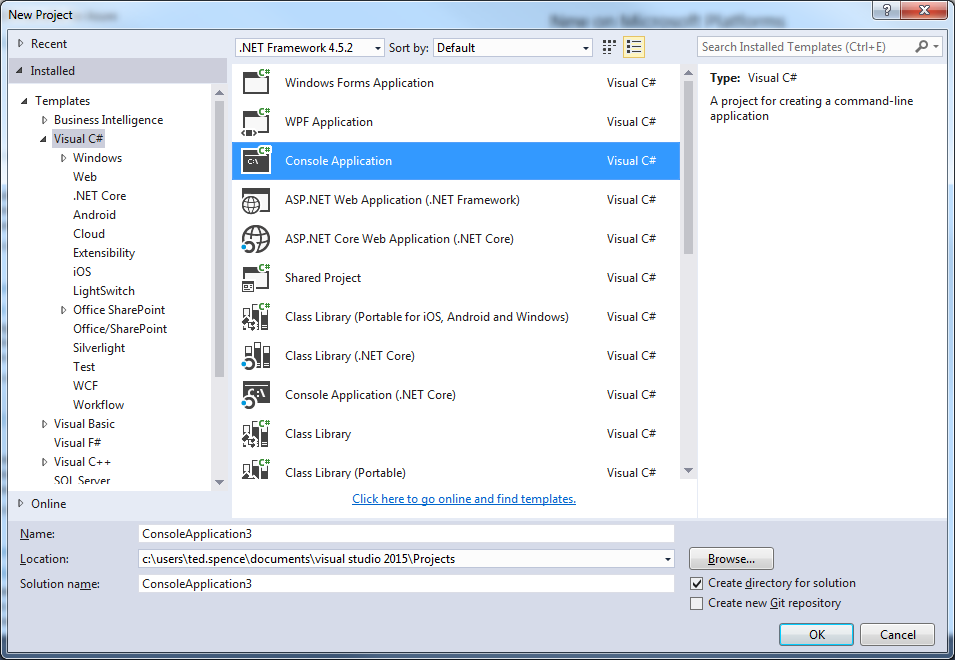Expand the Visual Basic tree node
Viewport: 955px width, 660px height.
[x=44, y=424]
